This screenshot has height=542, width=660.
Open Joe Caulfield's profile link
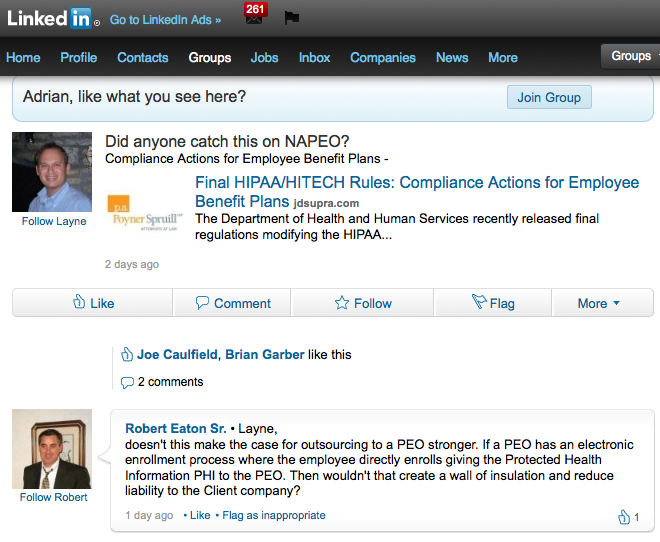click(x=177, y=355)
